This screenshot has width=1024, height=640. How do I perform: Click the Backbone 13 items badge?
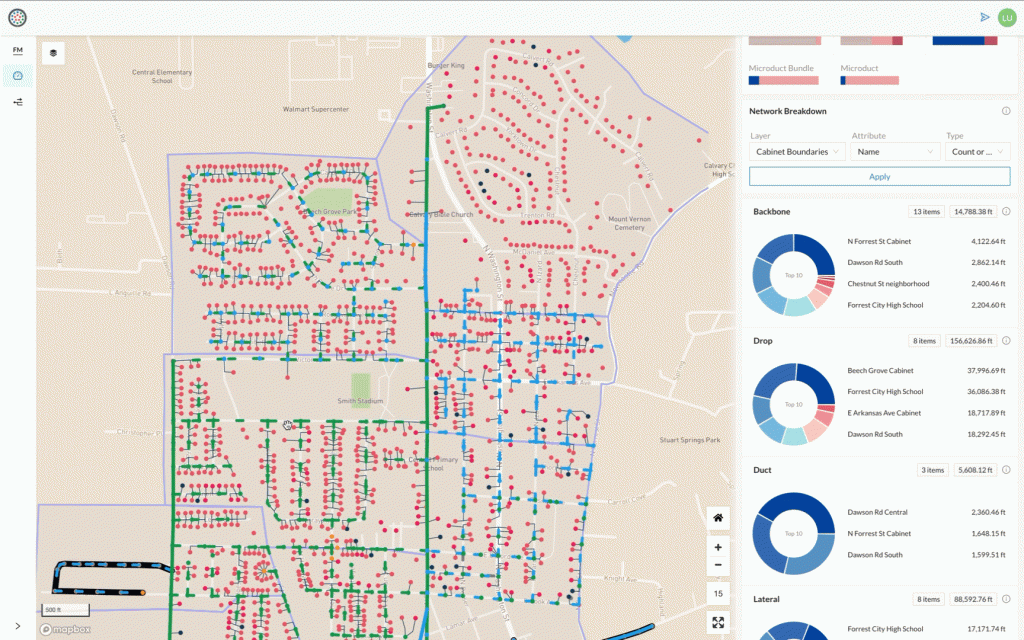click(x=926, y=212)
